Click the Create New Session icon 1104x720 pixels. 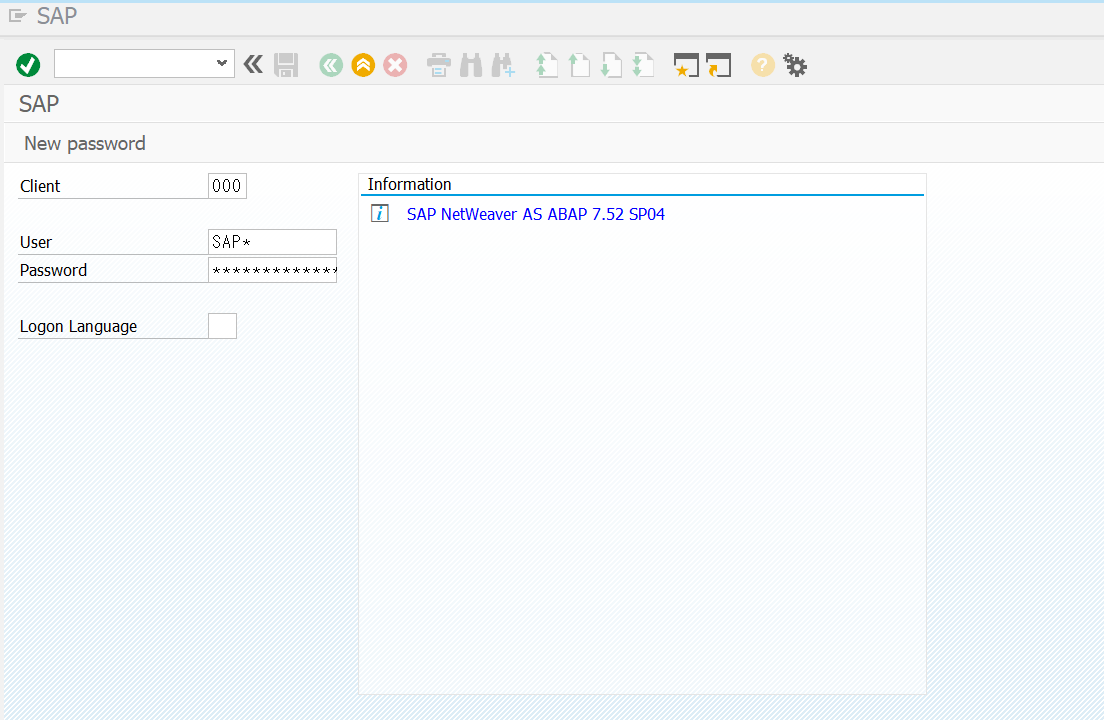pos(686,65)
